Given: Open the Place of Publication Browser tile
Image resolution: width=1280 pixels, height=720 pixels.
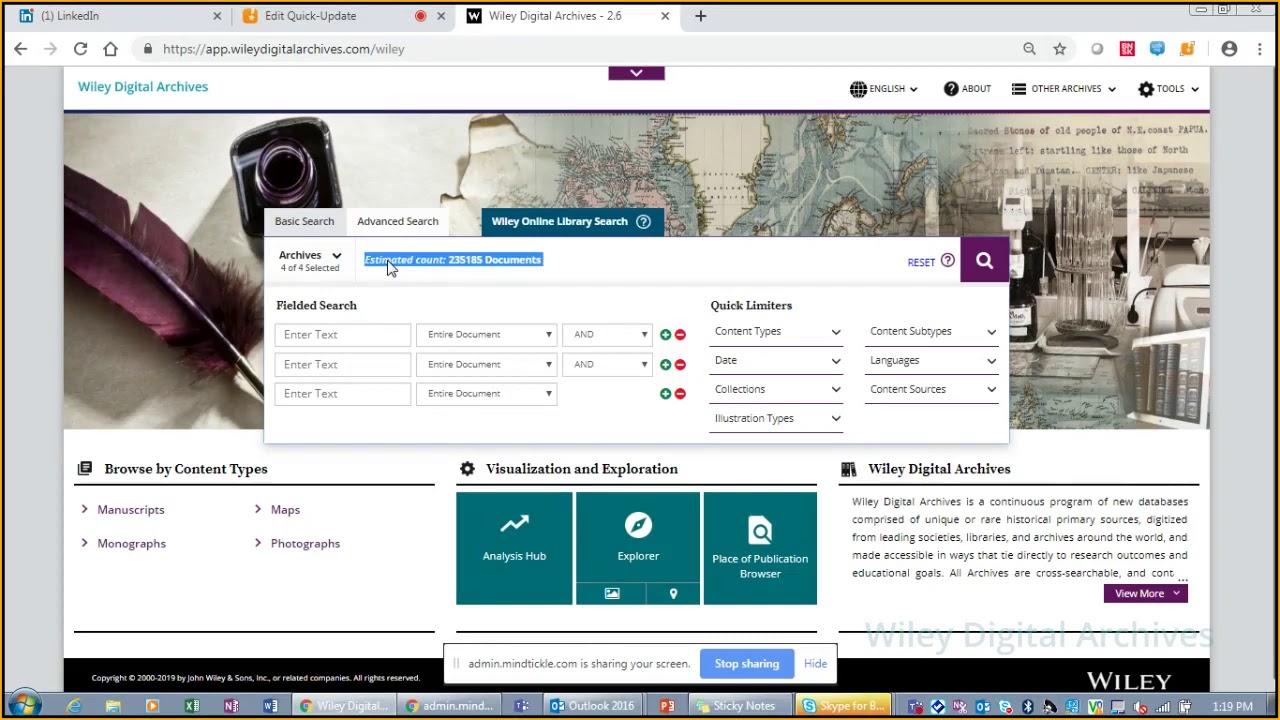Looking at the screenshot, I should click(x=760, y=548).
